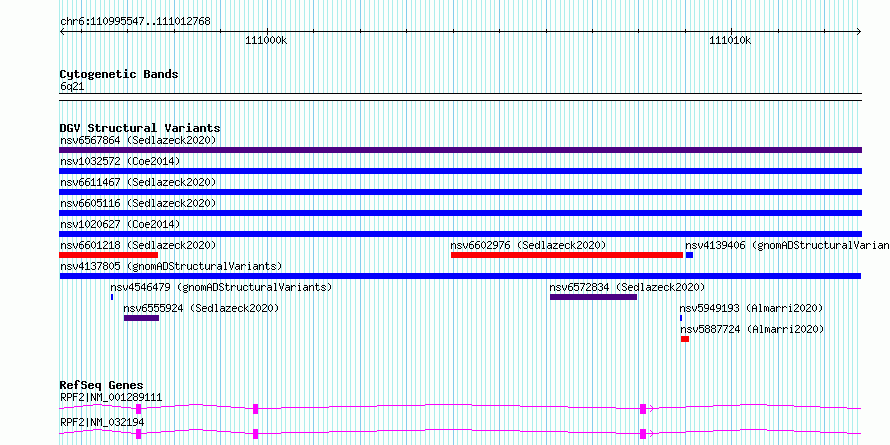Viewport: 890px width, 445px height.
Task: Click the RPF2|NM_032194 transcript label
Action: pos(102,422)
